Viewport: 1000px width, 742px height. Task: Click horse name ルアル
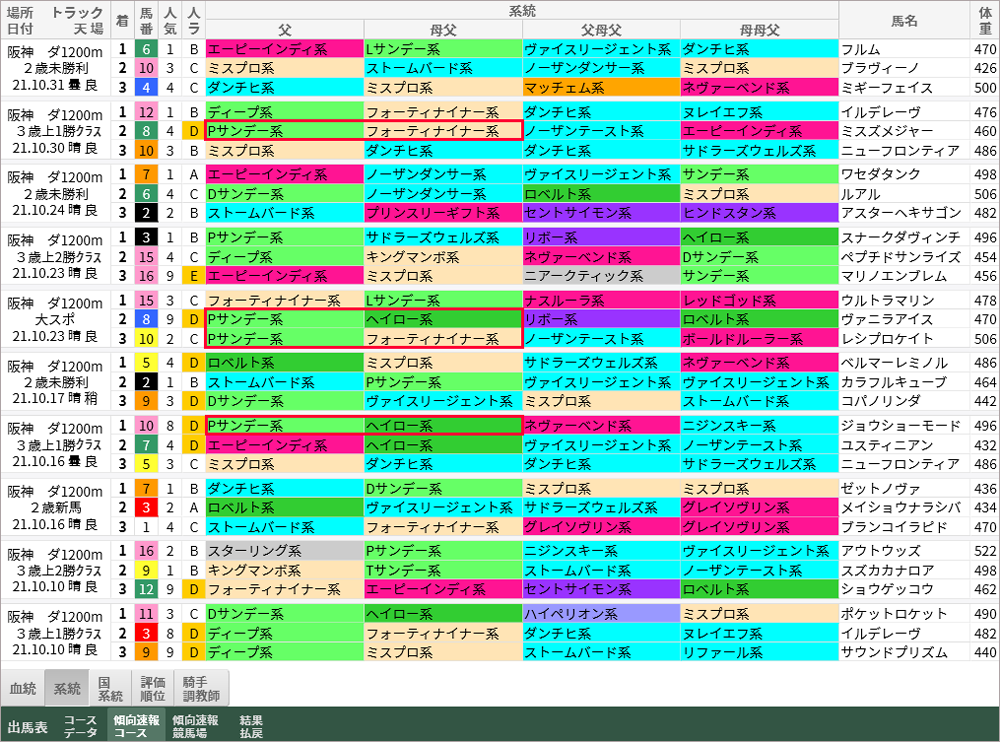click(860, 194)
